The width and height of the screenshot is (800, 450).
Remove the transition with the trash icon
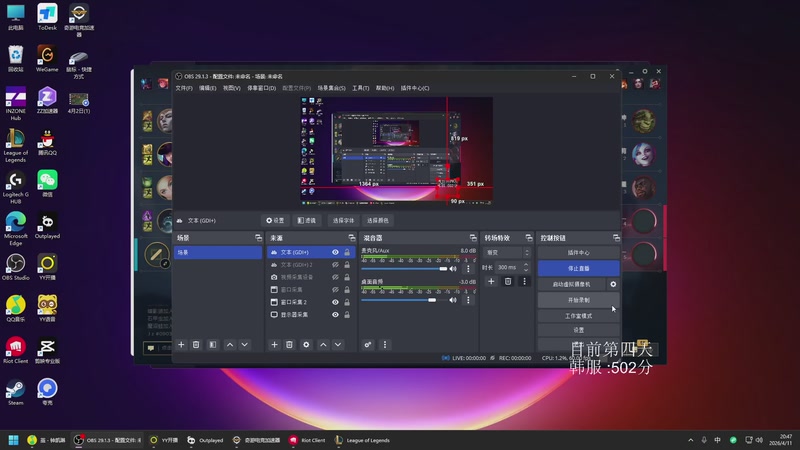click(508, 282)
